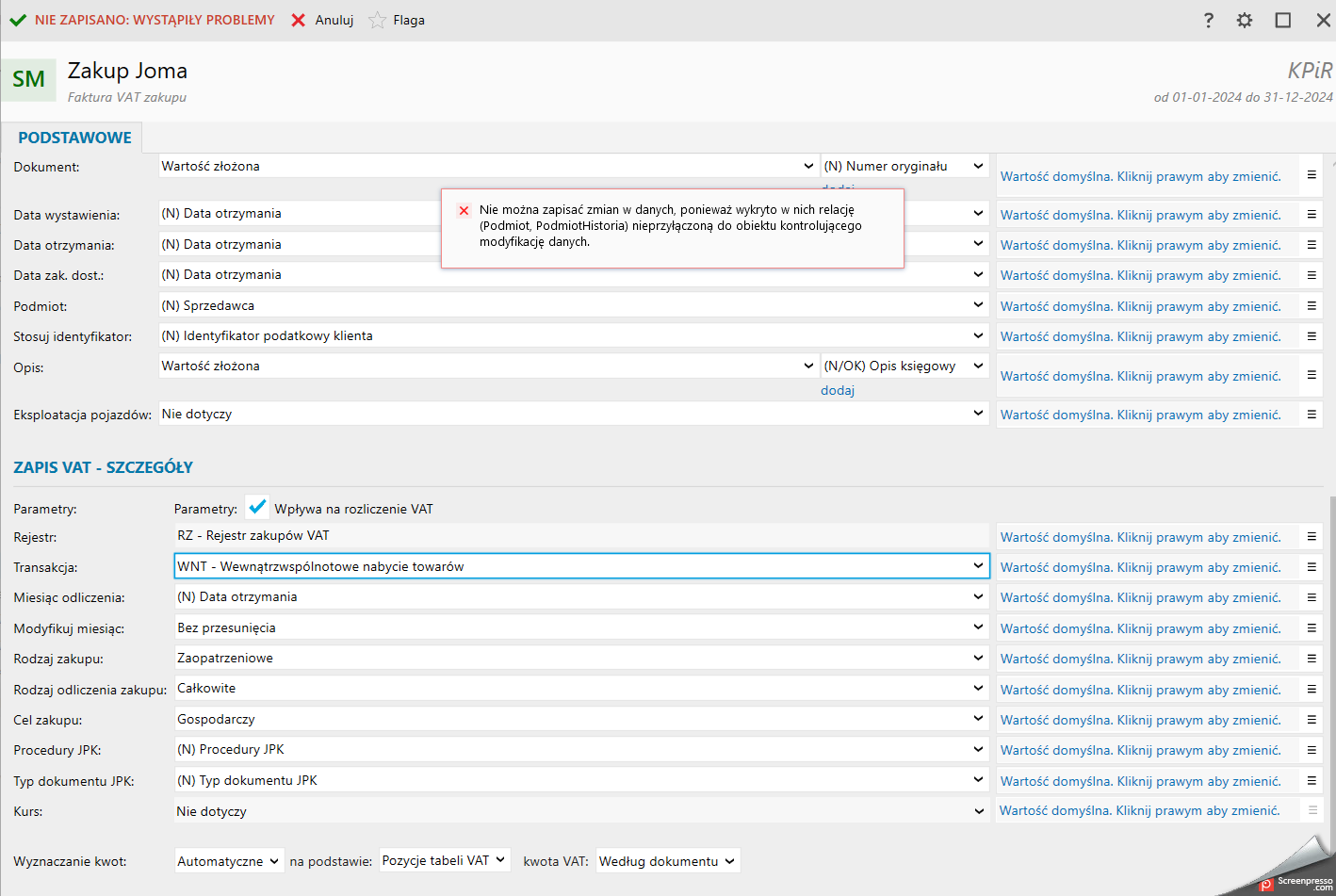
Task: Toggle 'Wpływa na rozliczenie VAT' checkbox
Action: tap(257, 508)
